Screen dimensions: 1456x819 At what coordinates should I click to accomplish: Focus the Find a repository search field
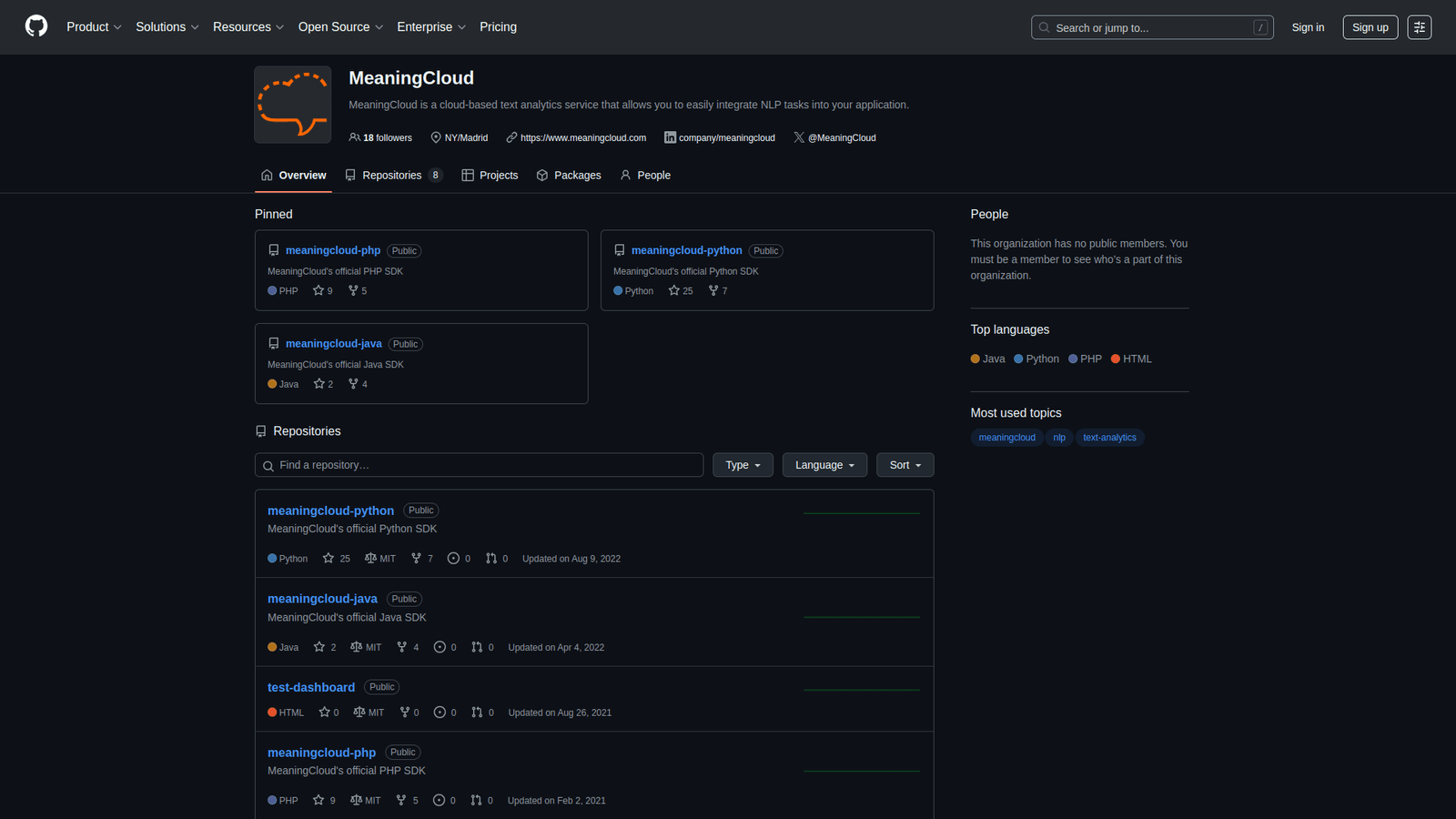click(x=479, y=465)
